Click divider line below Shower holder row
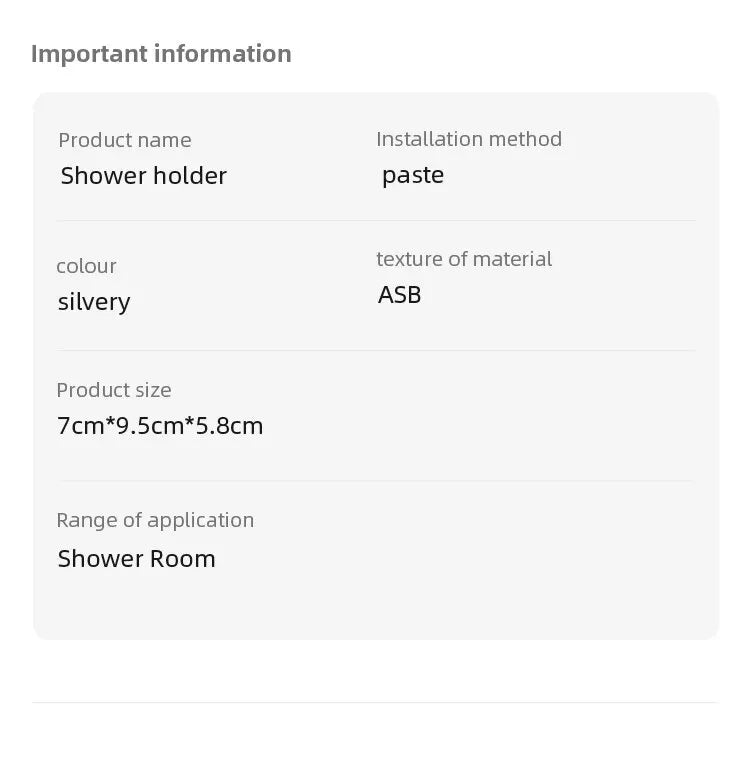The image size is (750, 758). 376,220
